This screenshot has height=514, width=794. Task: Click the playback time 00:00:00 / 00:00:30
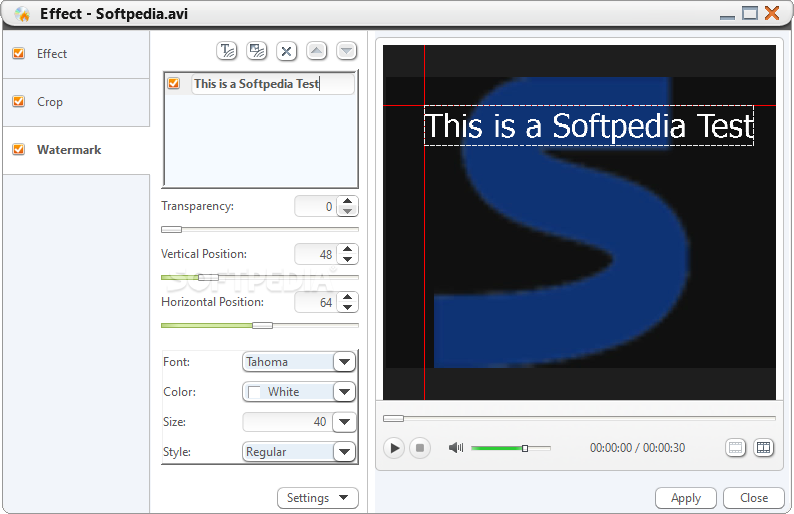click(x=637, y=448)
